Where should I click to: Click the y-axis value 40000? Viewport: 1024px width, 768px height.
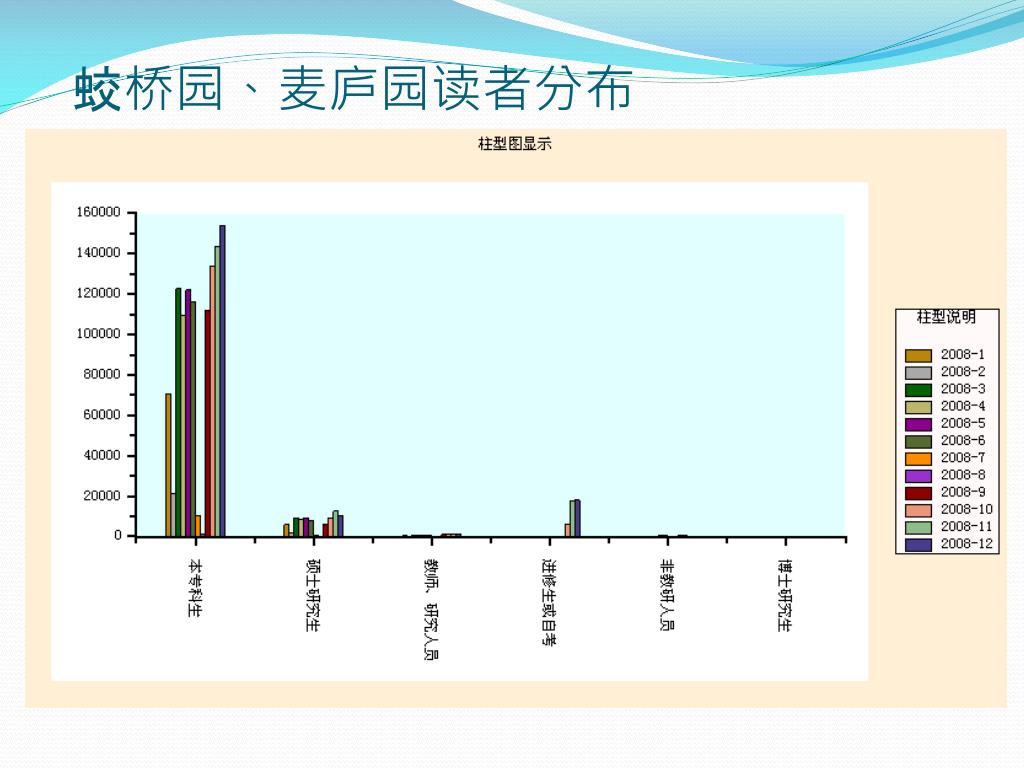coord(102,455)
